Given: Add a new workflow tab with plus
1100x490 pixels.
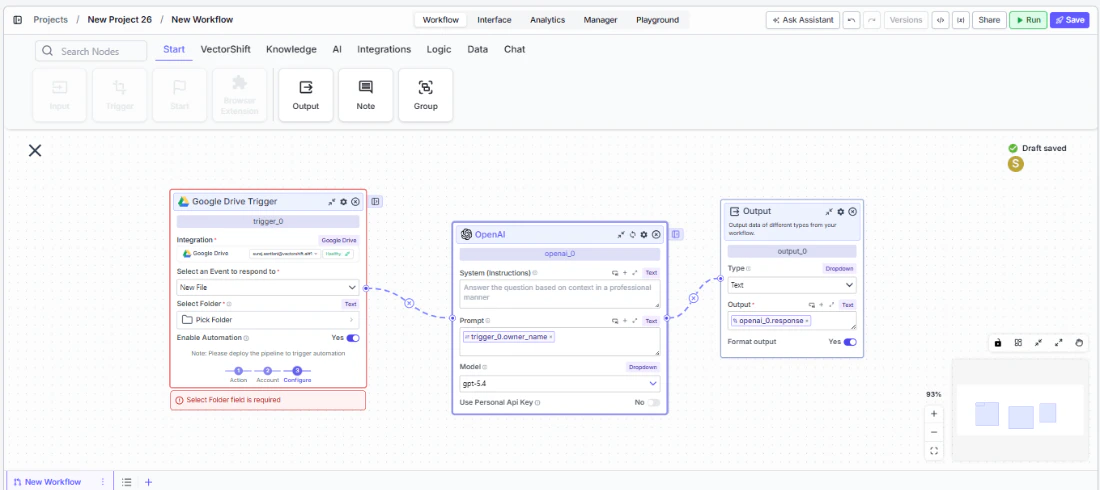Looking at the screenshot, I should point(148,482).
